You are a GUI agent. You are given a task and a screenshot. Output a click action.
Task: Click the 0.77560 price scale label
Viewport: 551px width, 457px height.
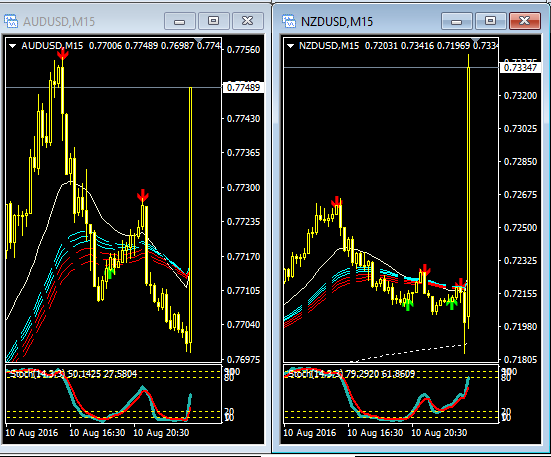click(244, 50)
